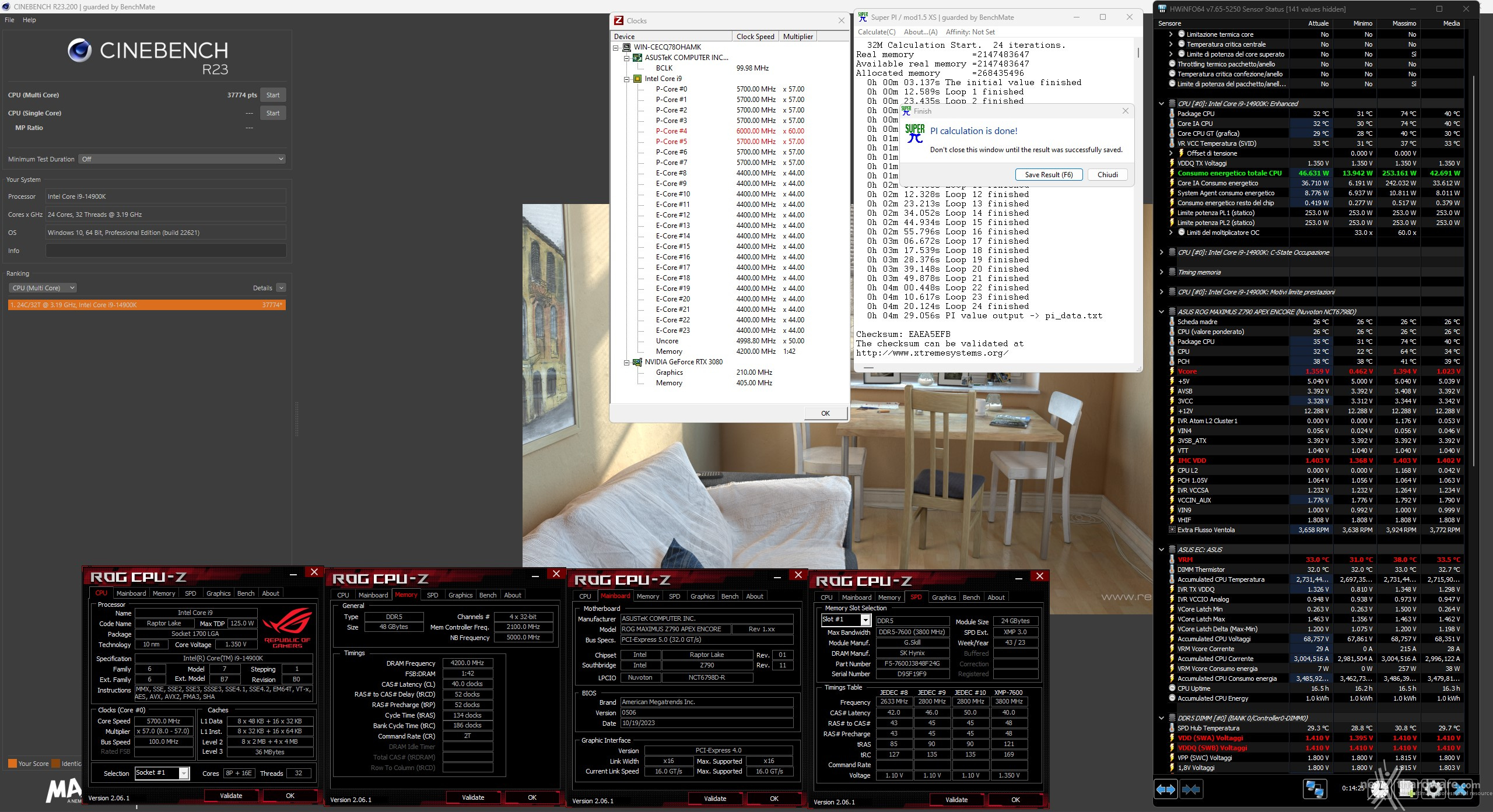1493x812 pixels.
Task: Expand Limiti del moltiplicatore OC row
Action: pyautogui.click(x=1171, y=233)
